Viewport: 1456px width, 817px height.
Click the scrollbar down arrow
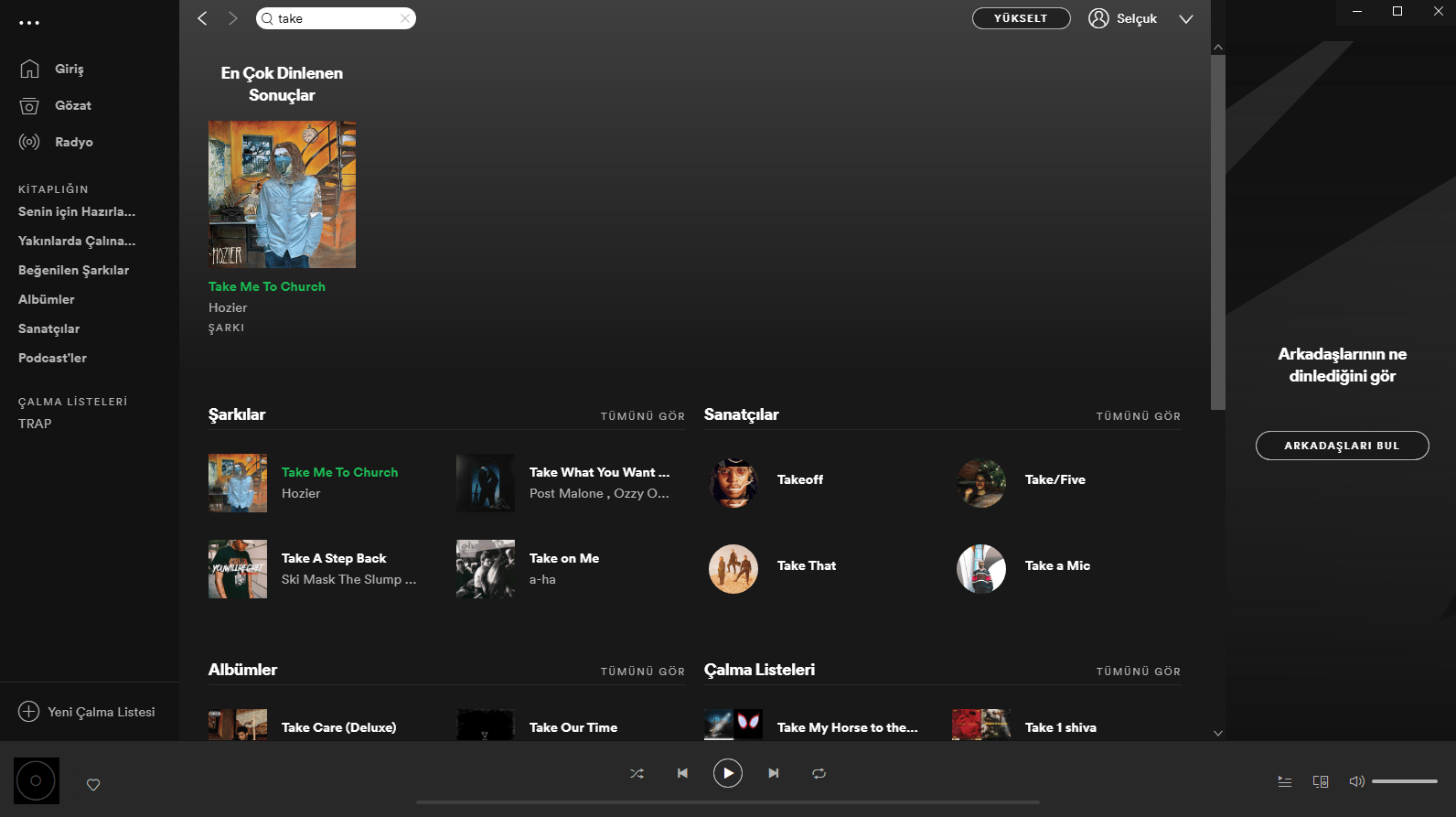(1218, 733)
